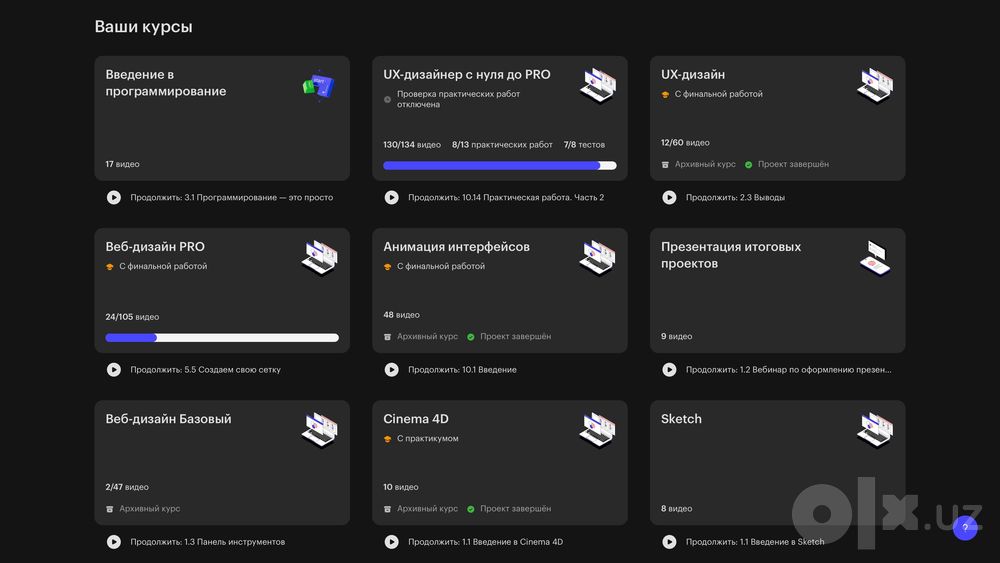Open the UX-дизайн course title
The width and height of the screenshot is (1000, 563).
click(x=693, y=75)
